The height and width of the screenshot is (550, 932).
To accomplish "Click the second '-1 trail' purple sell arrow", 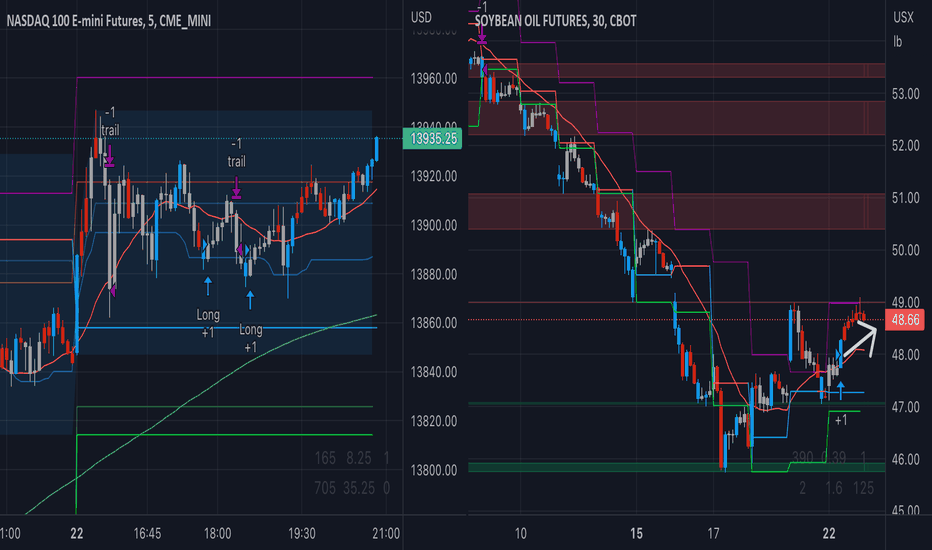I will click(237, 187).
